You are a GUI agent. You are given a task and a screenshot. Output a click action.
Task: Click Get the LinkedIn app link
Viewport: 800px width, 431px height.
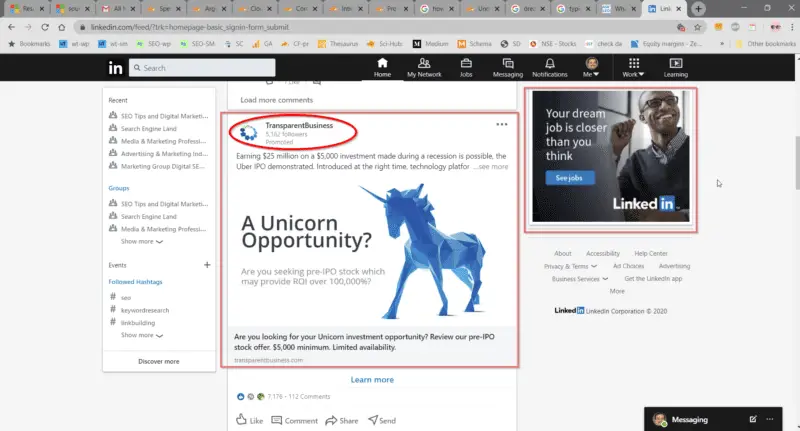pyautogui.click(x=653, y=278)
